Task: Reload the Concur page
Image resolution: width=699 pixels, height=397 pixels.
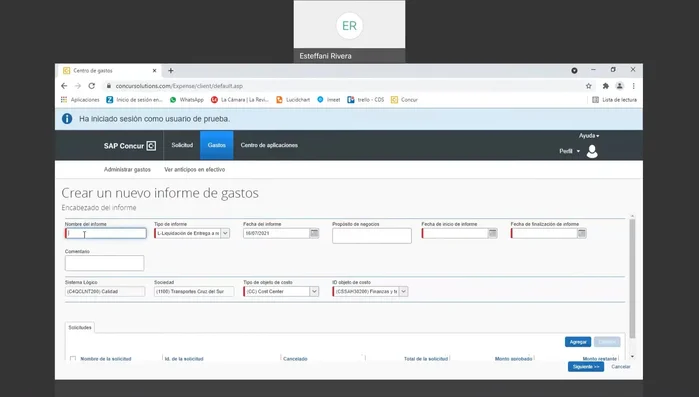Action: [91, 86]
